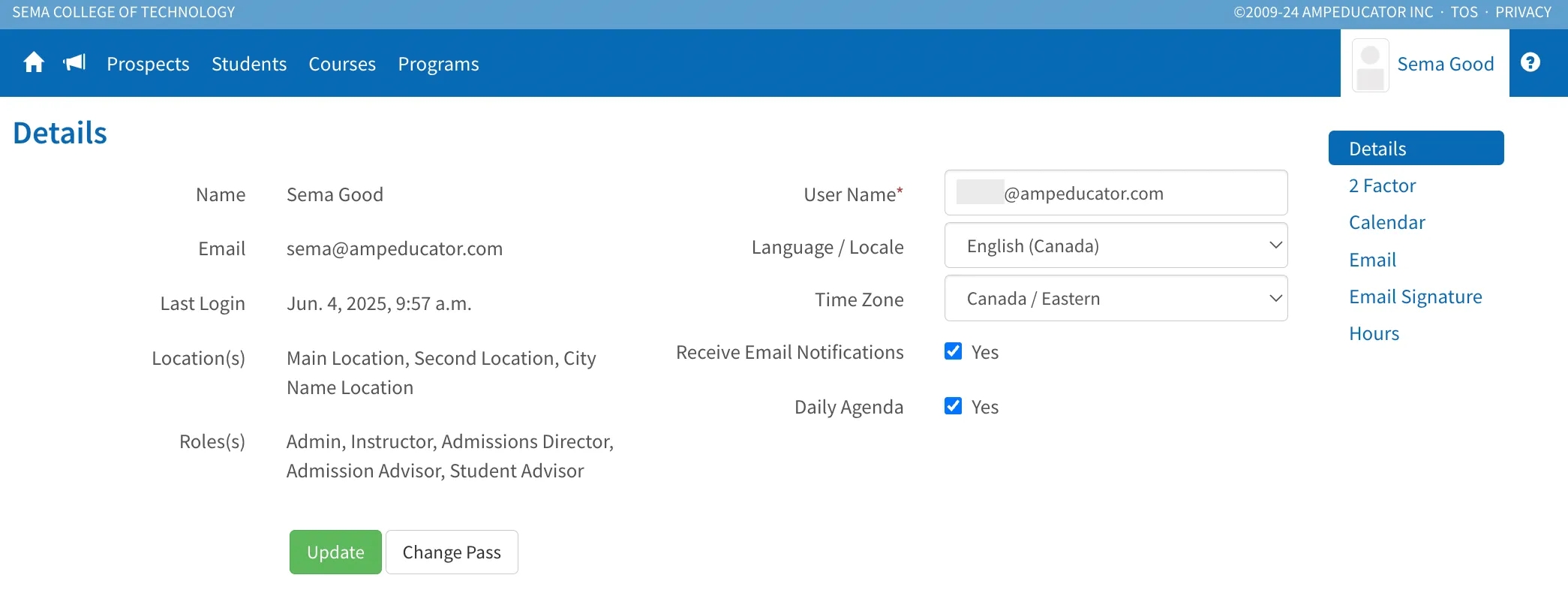Toggle Receive Email Notifications checkbox
The width and height of the screenshot is (1568, 593).
[x=953, y=351]
